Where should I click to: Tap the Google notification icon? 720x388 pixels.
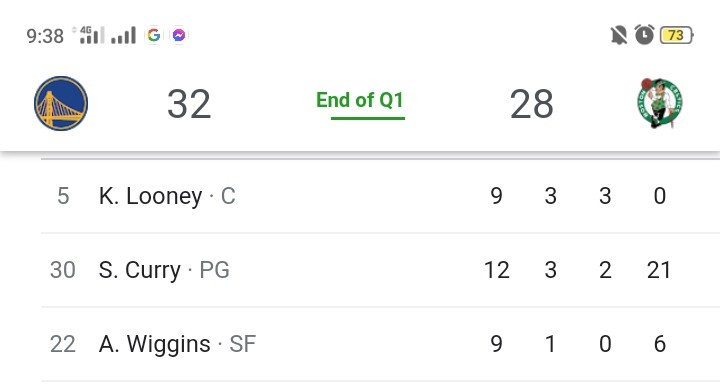[x=154, y=35]
